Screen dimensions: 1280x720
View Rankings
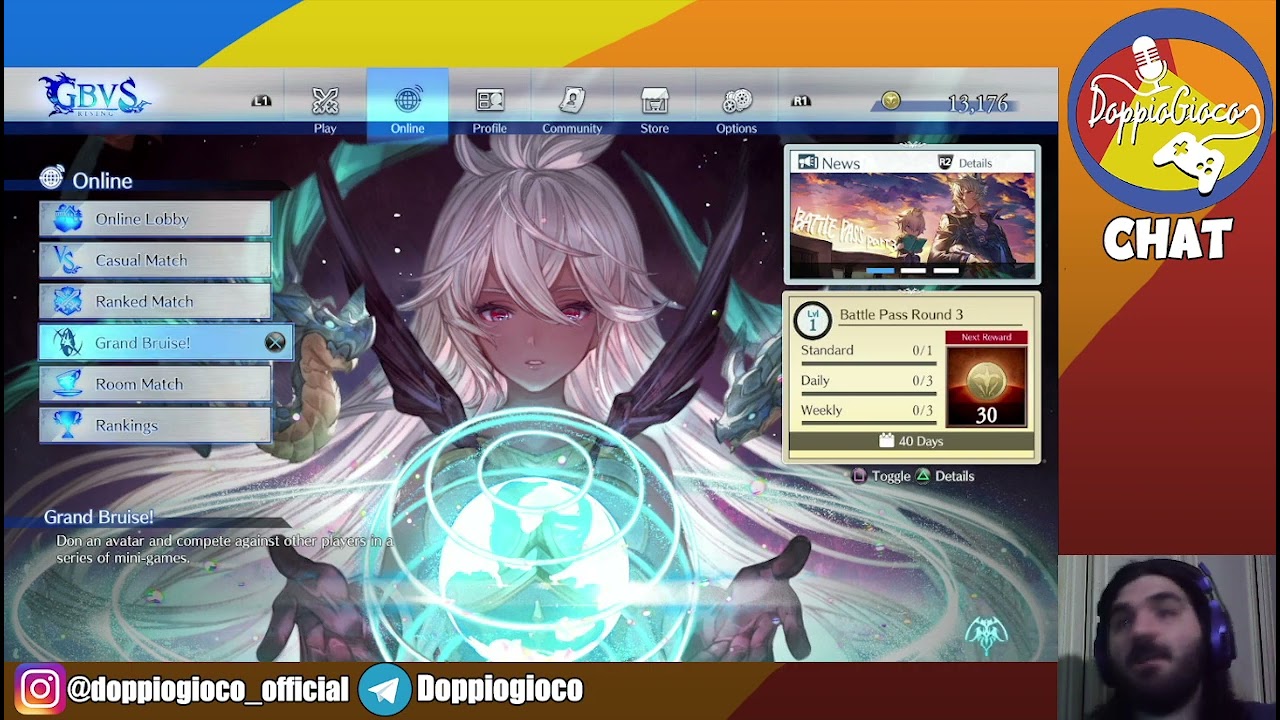[x=155, y=425]
